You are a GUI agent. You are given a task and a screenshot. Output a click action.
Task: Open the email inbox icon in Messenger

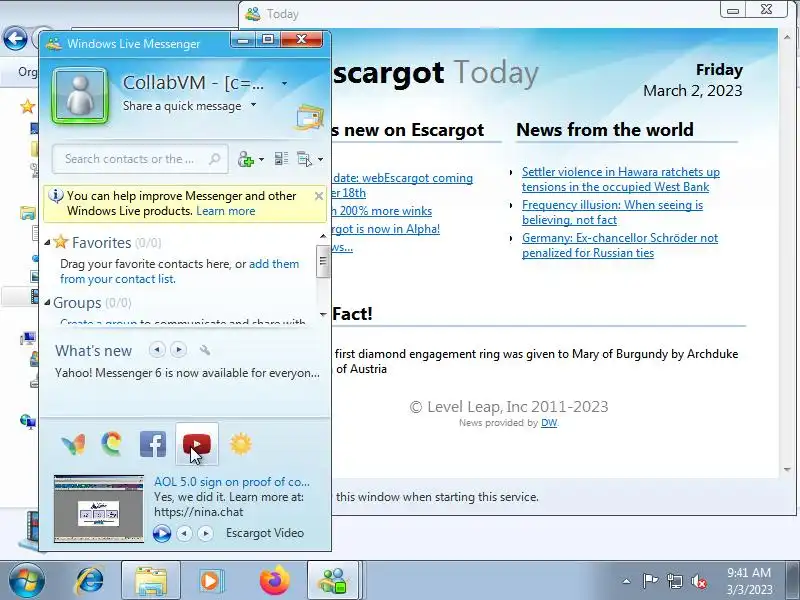click(310, 117)
